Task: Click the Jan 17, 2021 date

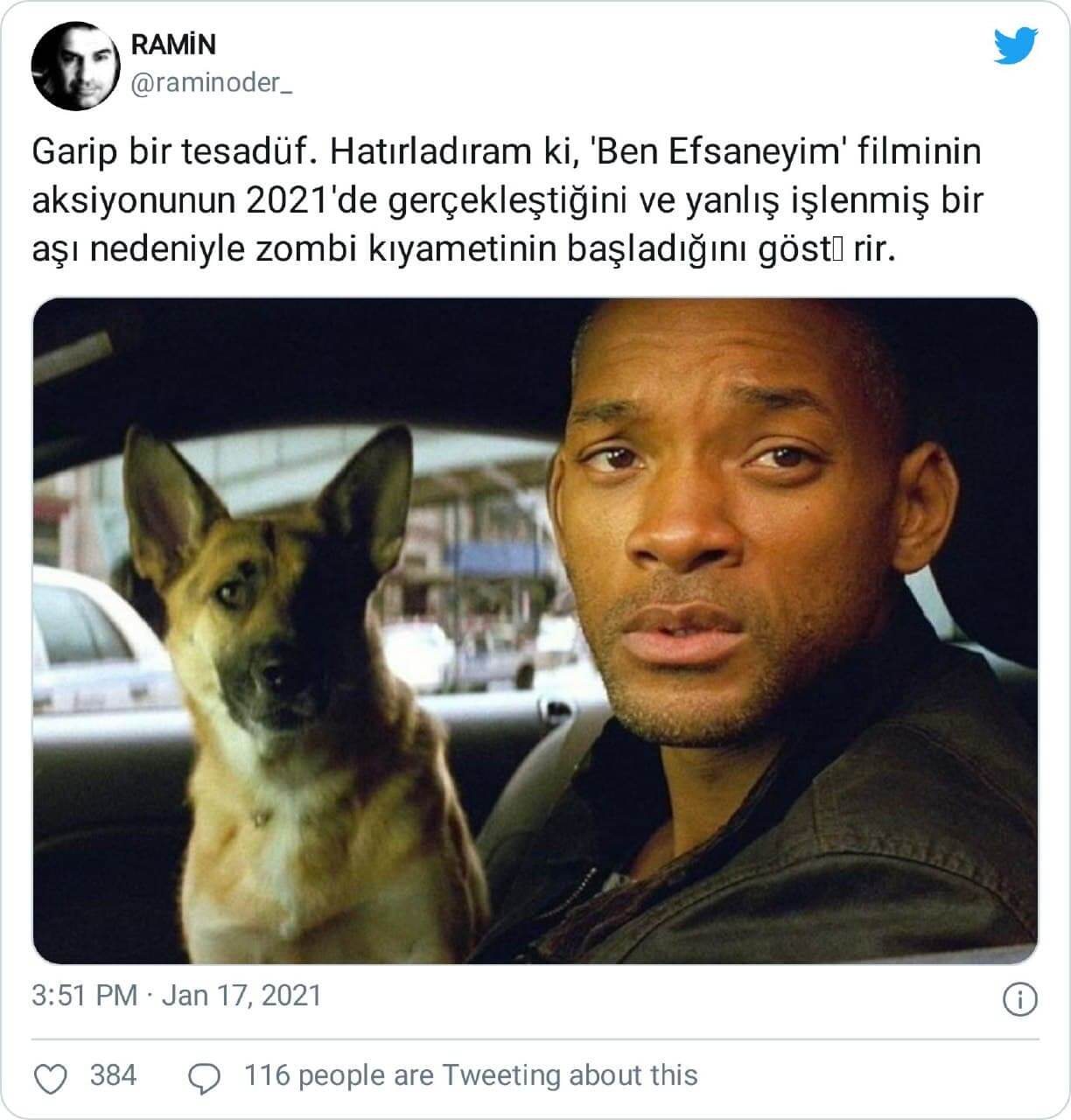Action: [x=242, y=996]
